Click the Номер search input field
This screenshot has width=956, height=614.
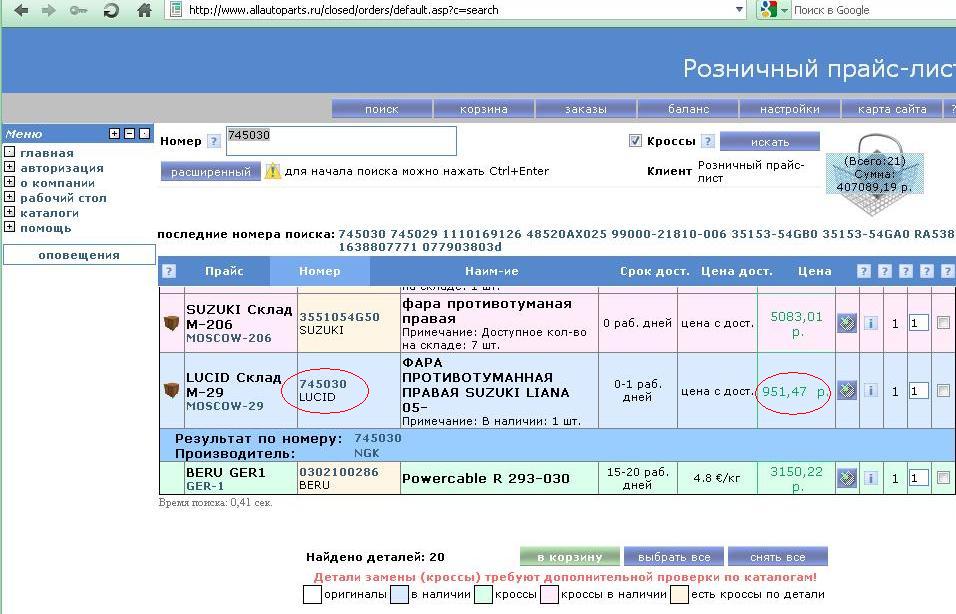[x=341, y=141]
